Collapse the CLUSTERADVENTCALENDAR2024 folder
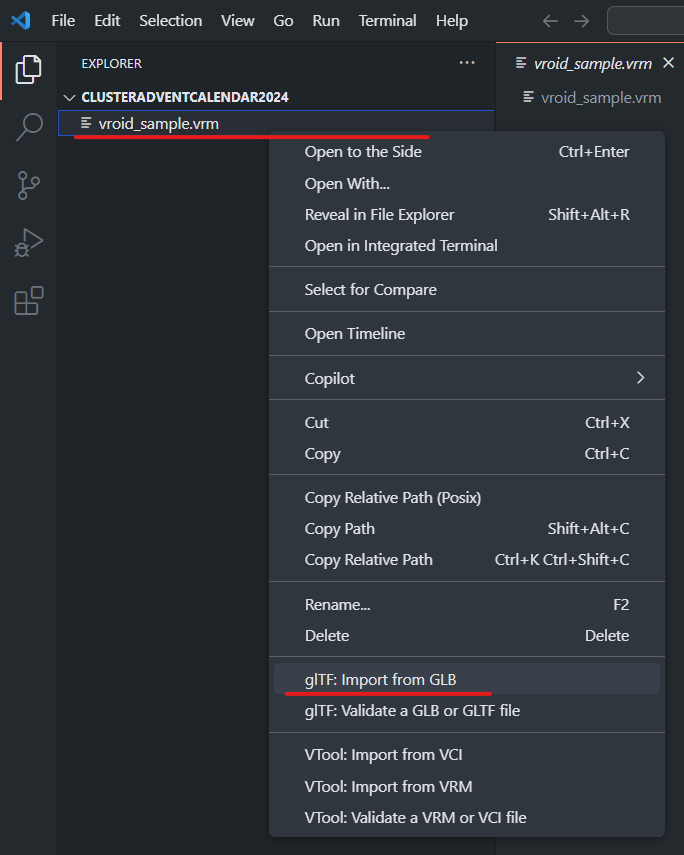 pos(69,97)
